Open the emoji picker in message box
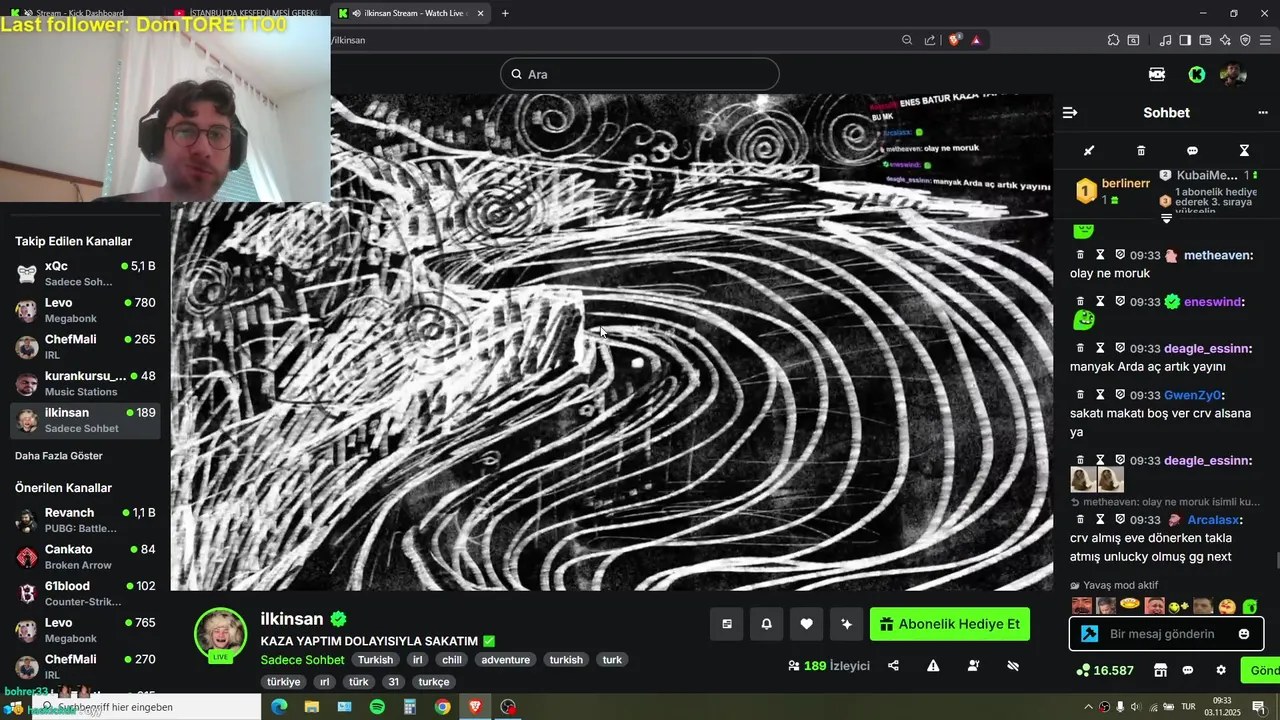Screen dimensions: 1280x720 [x=1244, y=634]
